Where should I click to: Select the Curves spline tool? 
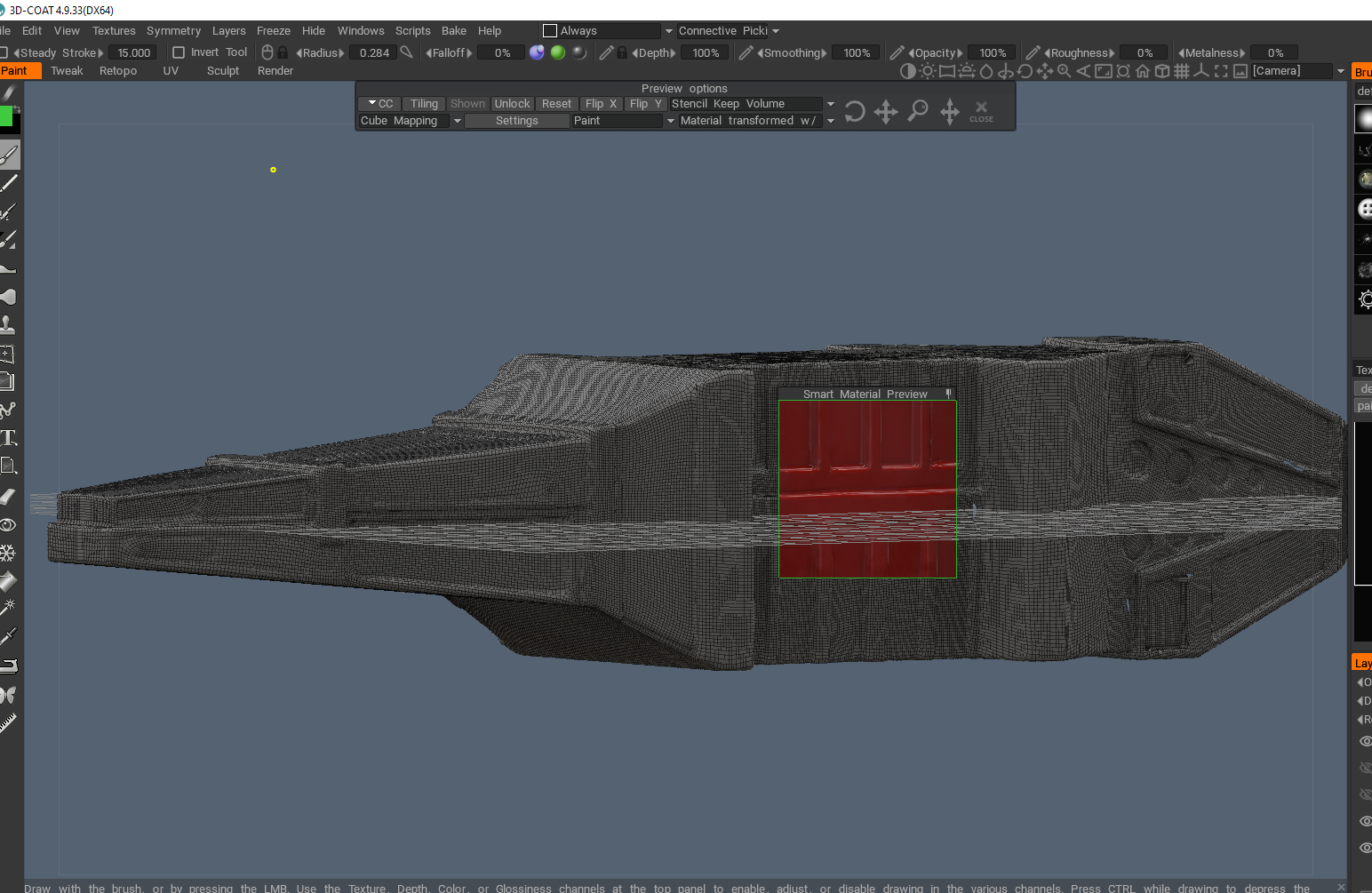click(x=9, y=410)
